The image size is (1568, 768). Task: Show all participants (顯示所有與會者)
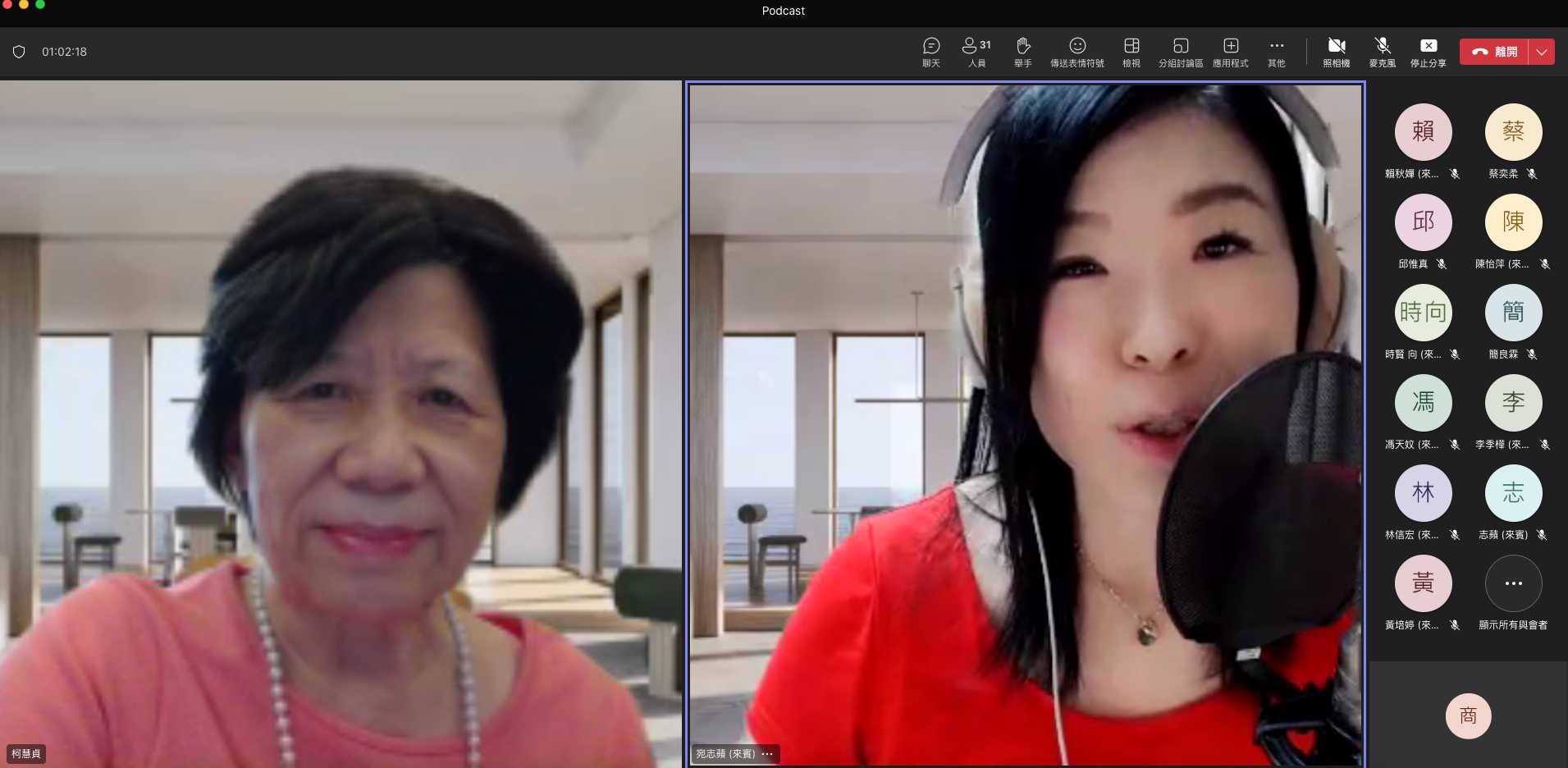coord(1514,583)
